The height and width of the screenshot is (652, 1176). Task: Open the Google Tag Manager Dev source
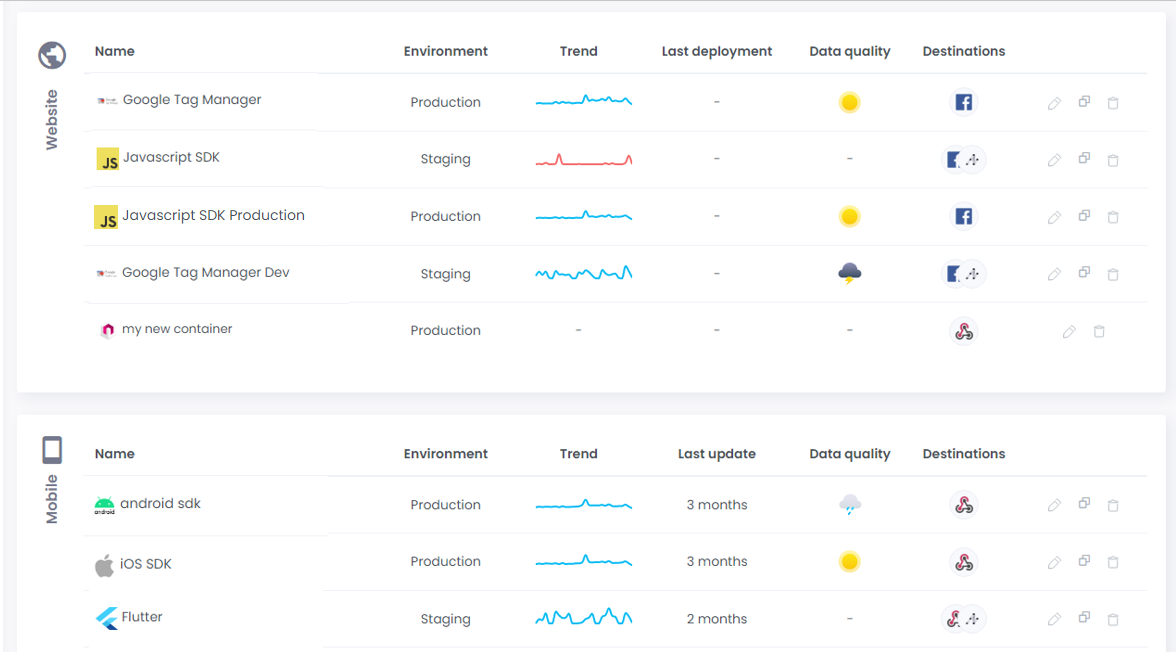(205, 273)
